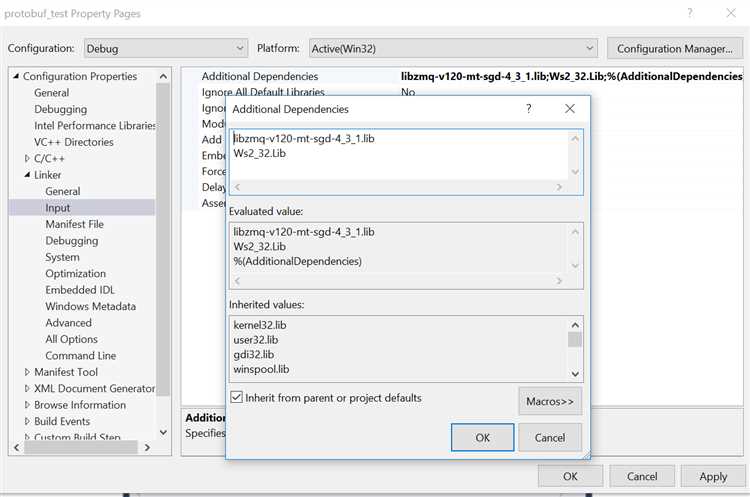This screenshot has height=497, width=750.
Task: Click Cancel in Additional Dependencies dialog
Action: click(550, 438)
